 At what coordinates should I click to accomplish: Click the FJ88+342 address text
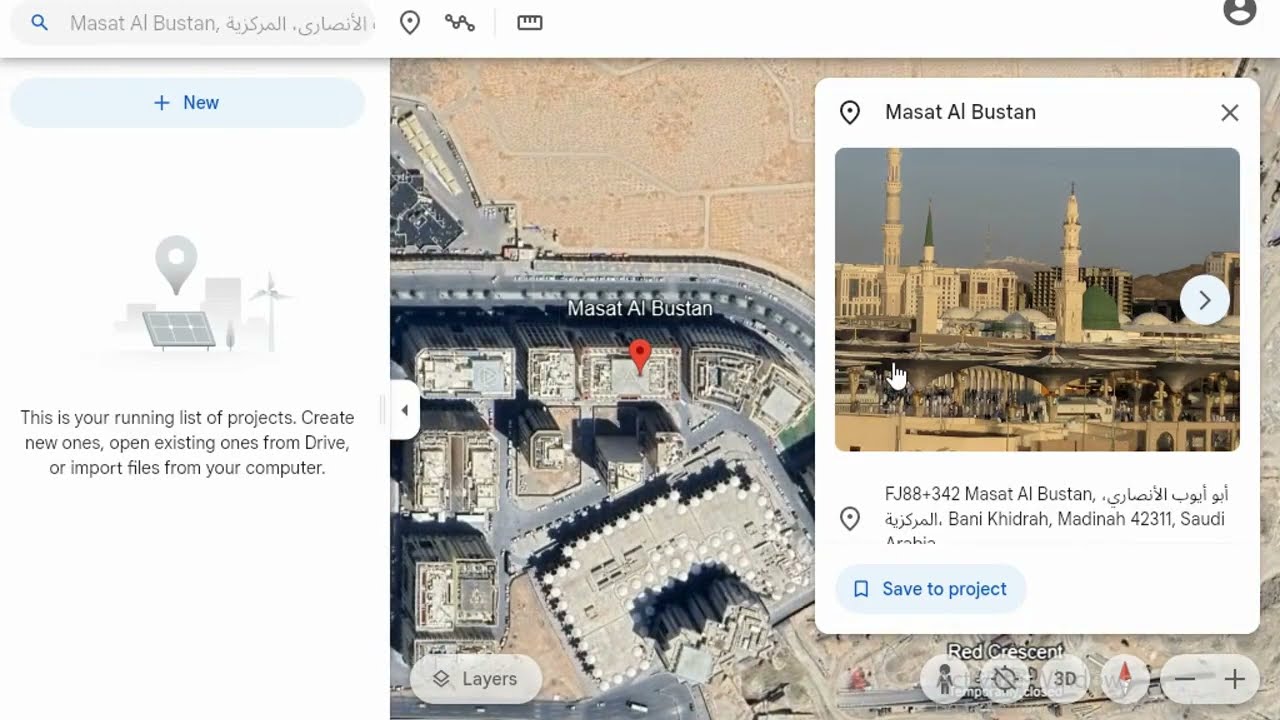tap(1055, 518)
